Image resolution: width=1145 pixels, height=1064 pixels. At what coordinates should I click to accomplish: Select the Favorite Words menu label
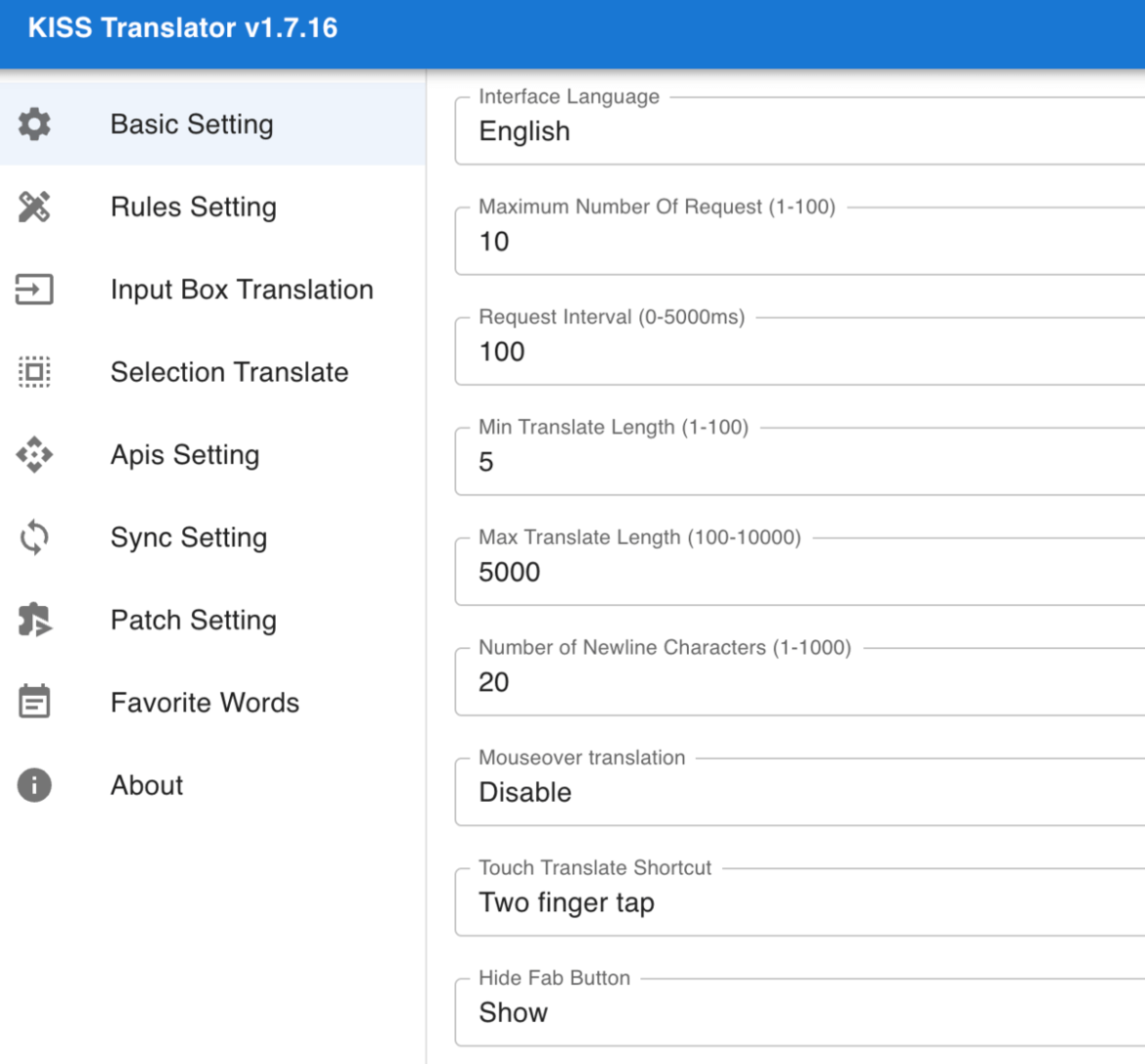point(205,703)
